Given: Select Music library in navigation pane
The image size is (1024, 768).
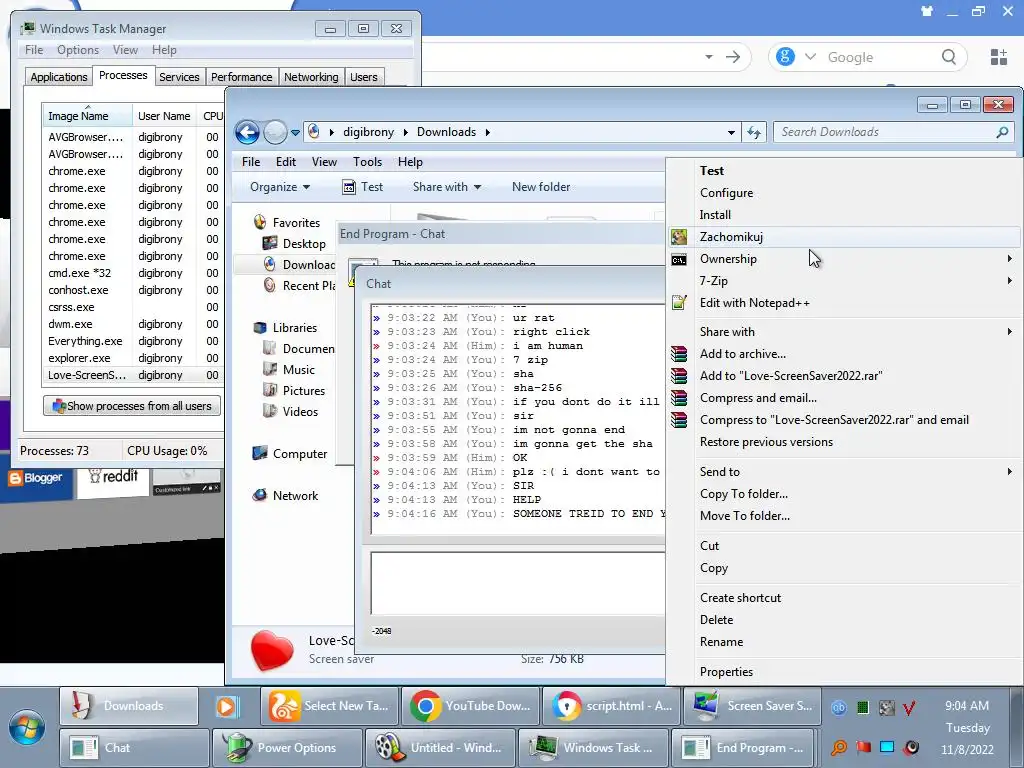Looking at the screenshot, I should click(x=289, y=370).
